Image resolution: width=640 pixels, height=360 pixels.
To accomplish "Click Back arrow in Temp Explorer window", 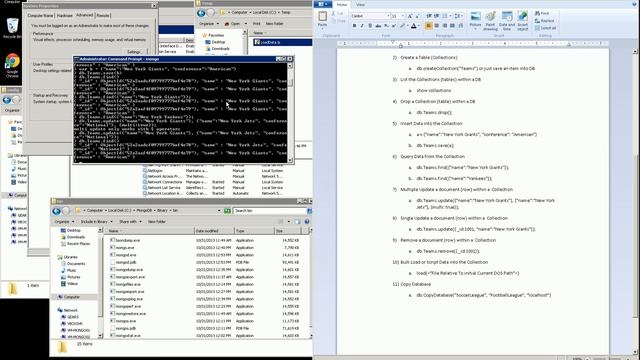I will coord(201,13).
